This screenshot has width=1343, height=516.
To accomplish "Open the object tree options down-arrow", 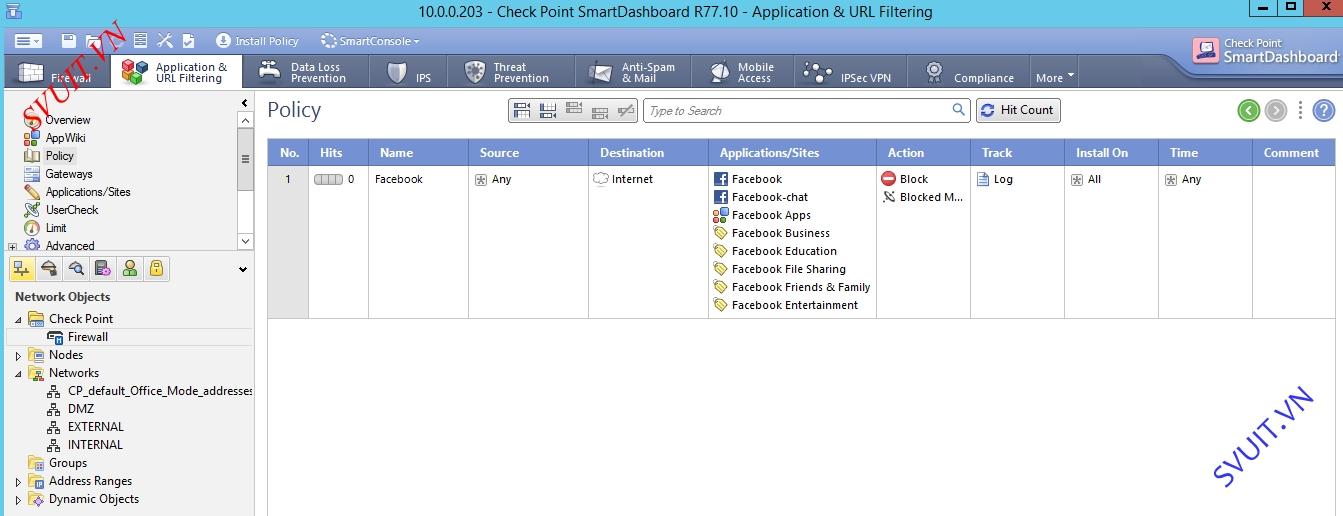I will (243, 269).
